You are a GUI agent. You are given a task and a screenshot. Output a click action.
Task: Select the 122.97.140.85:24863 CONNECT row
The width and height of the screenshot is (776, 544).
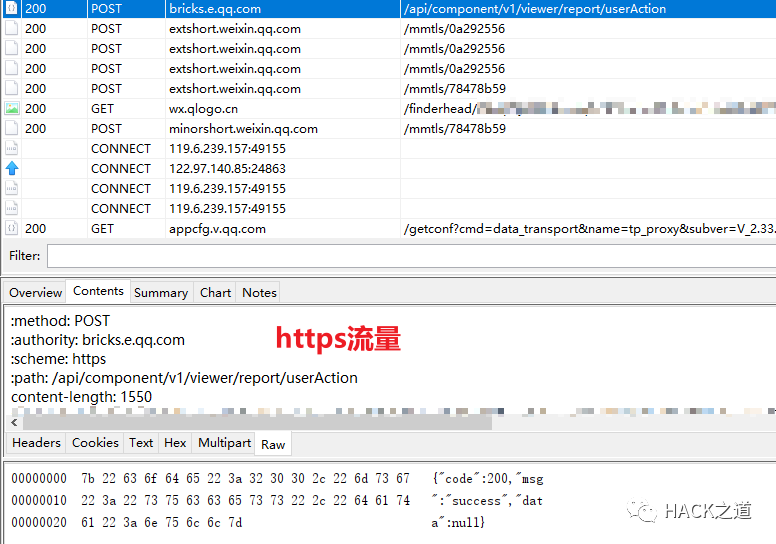388,168
